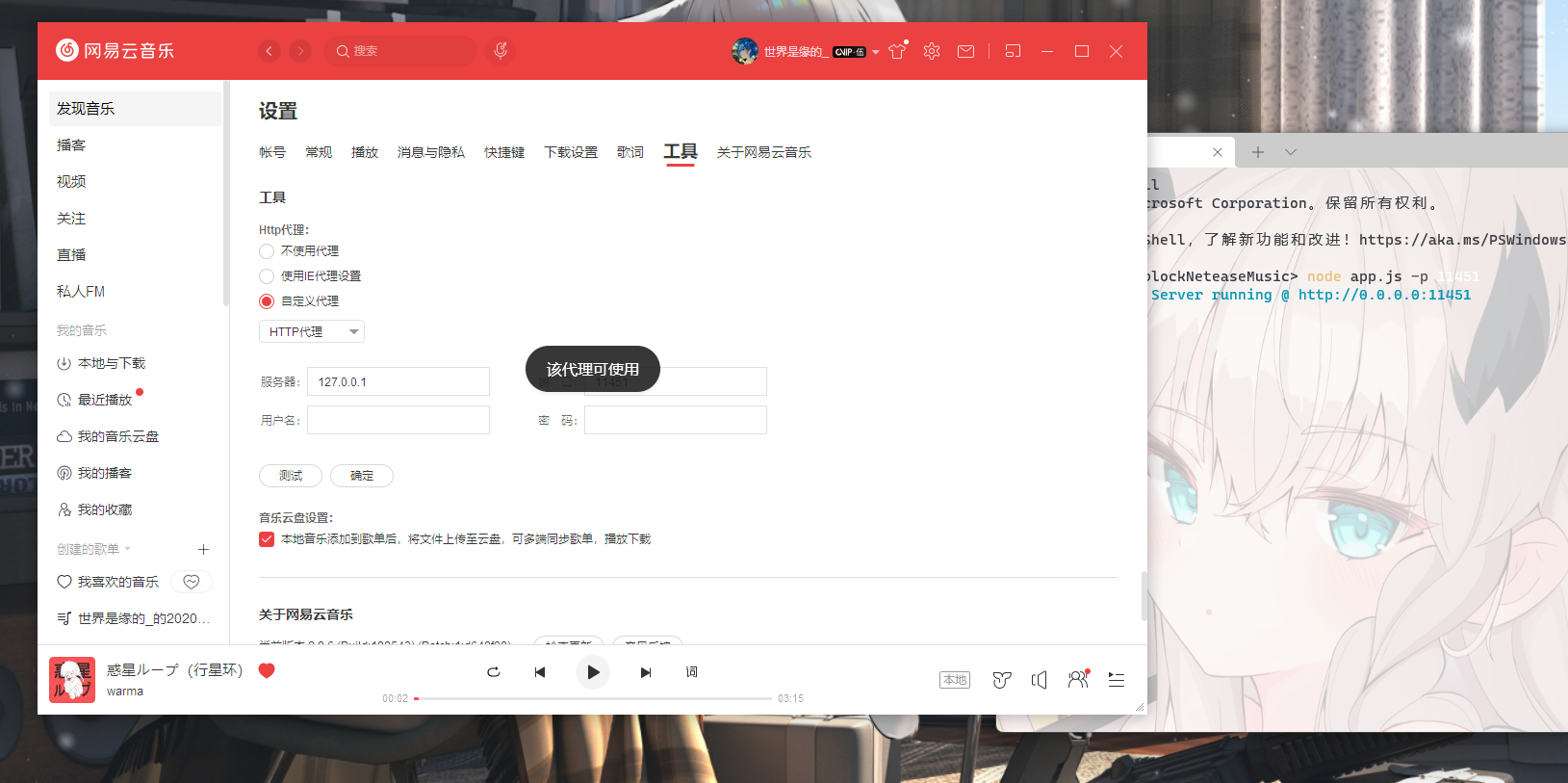Click the 用户名 input field
This screenshot has width=1568, height=783.
click(x=398, y=420)
